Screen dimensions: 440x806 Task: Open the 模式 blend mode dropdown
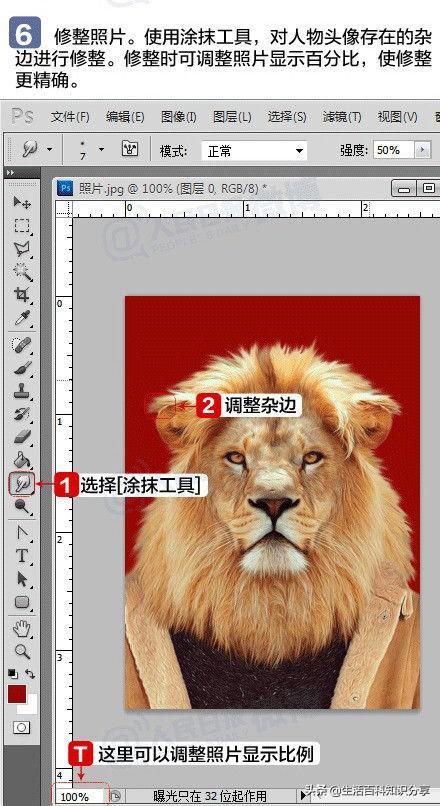click(x=254, y=151)
